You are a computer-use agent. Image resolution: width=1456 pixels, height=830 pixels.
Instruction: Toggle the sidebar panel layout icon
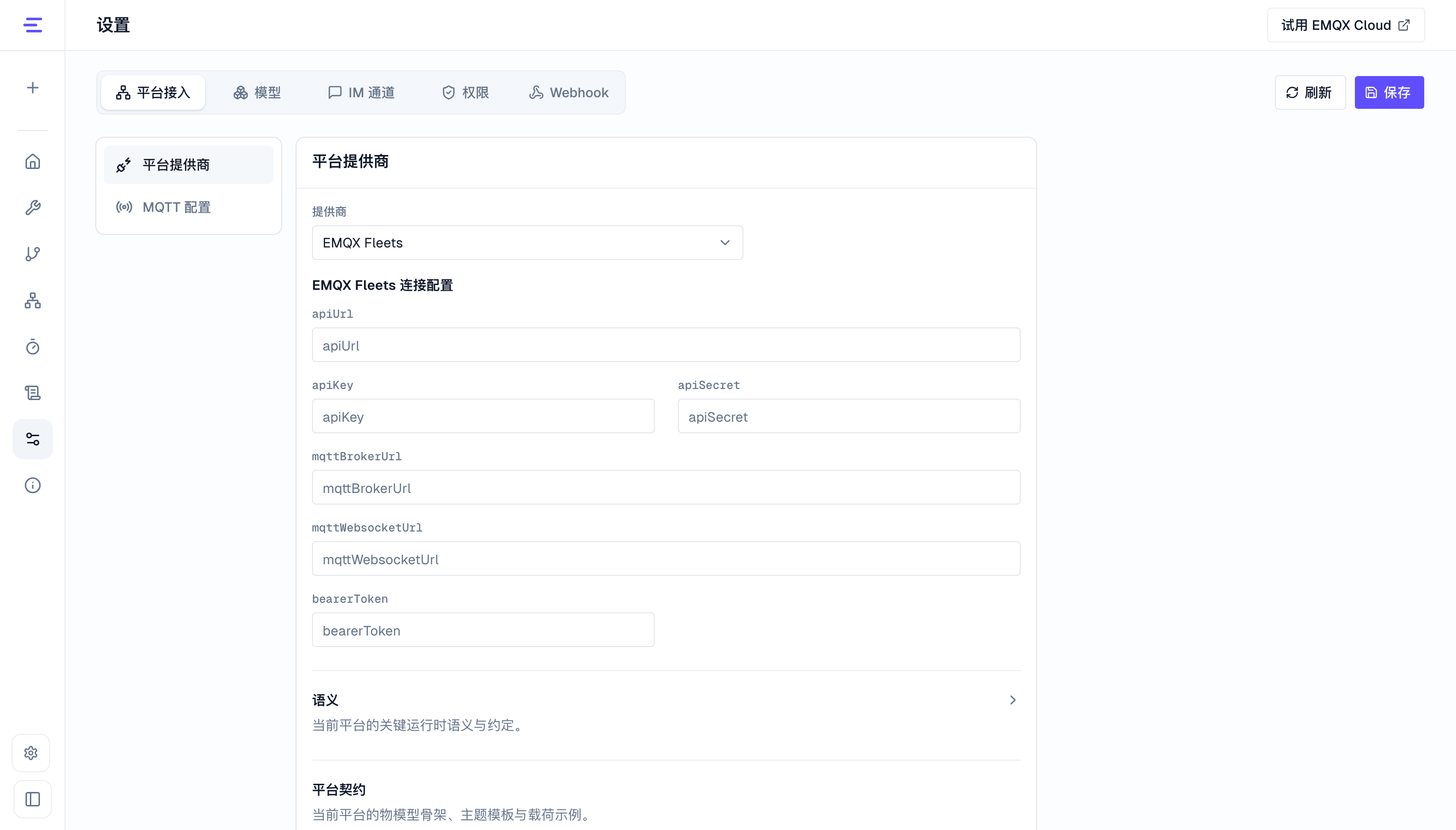pos(32,799)
